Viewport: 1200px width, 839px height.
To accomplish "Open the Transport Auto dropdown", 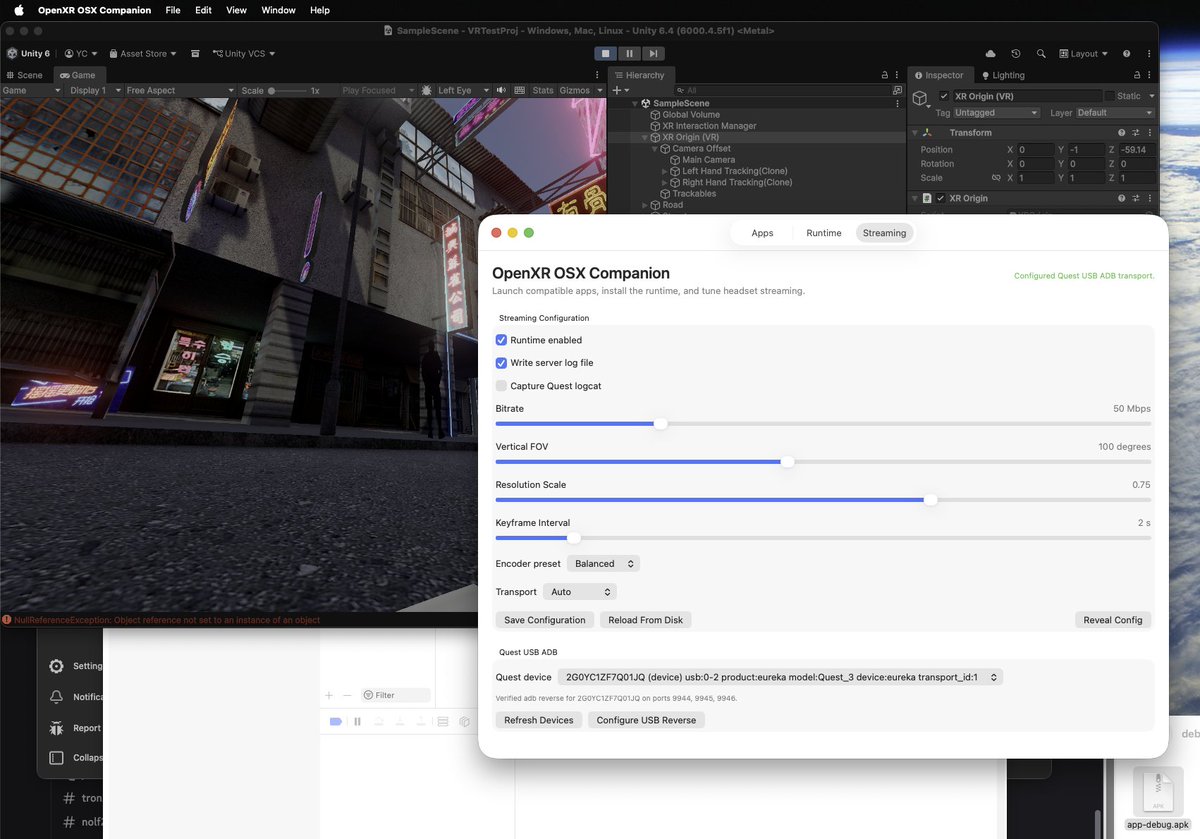I will point(580,592).
